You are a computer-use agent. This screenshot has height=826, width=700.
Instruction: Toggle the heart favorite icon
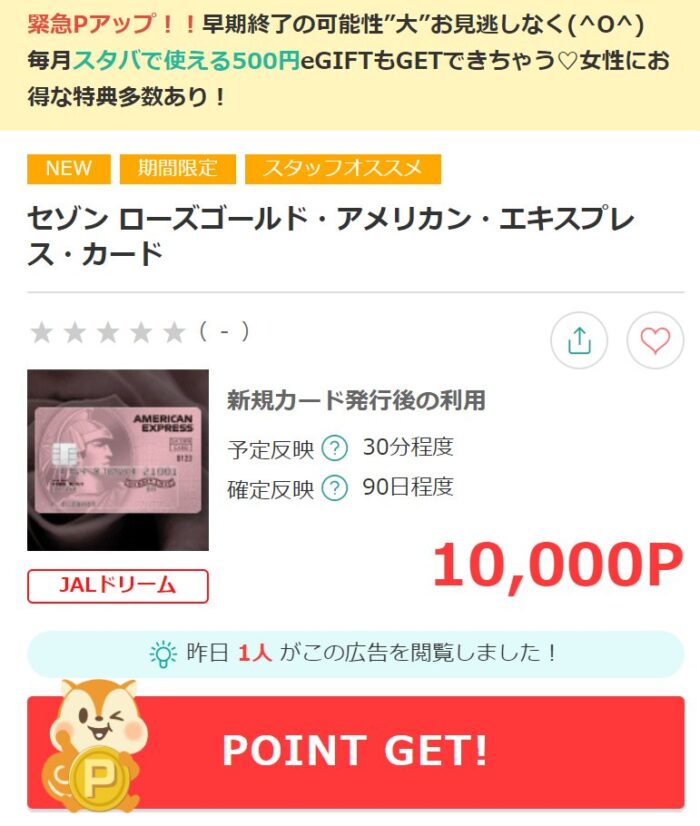[655, 340]
